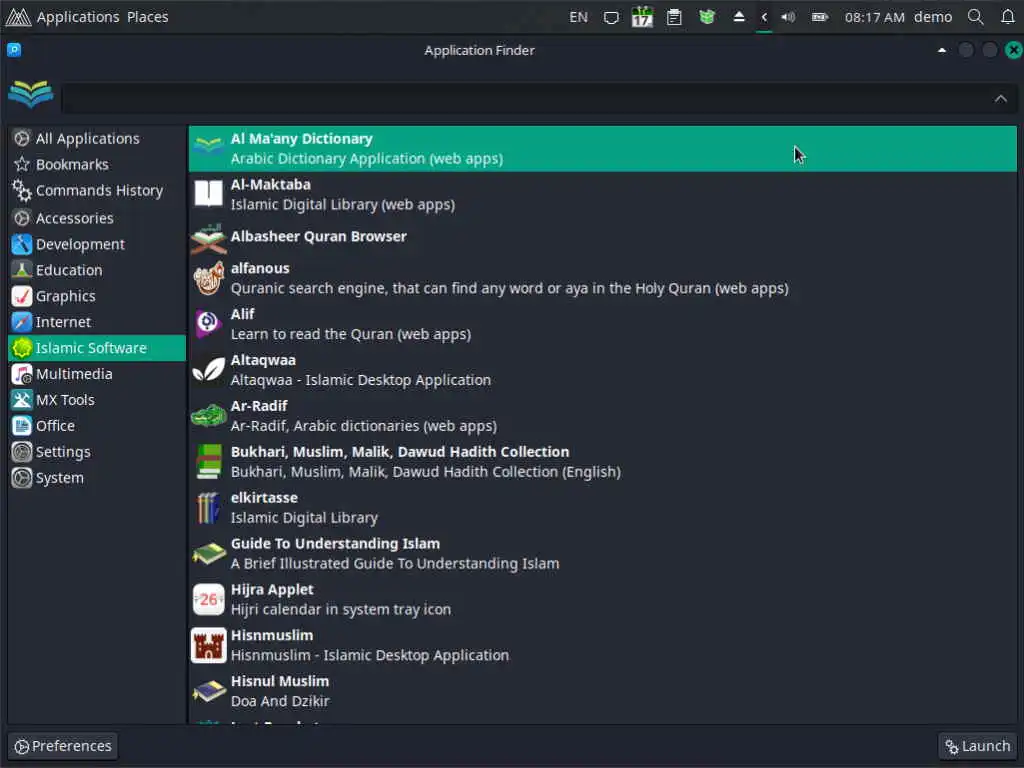Click the Ar-Radif green icon

click(x=208, y=415)
